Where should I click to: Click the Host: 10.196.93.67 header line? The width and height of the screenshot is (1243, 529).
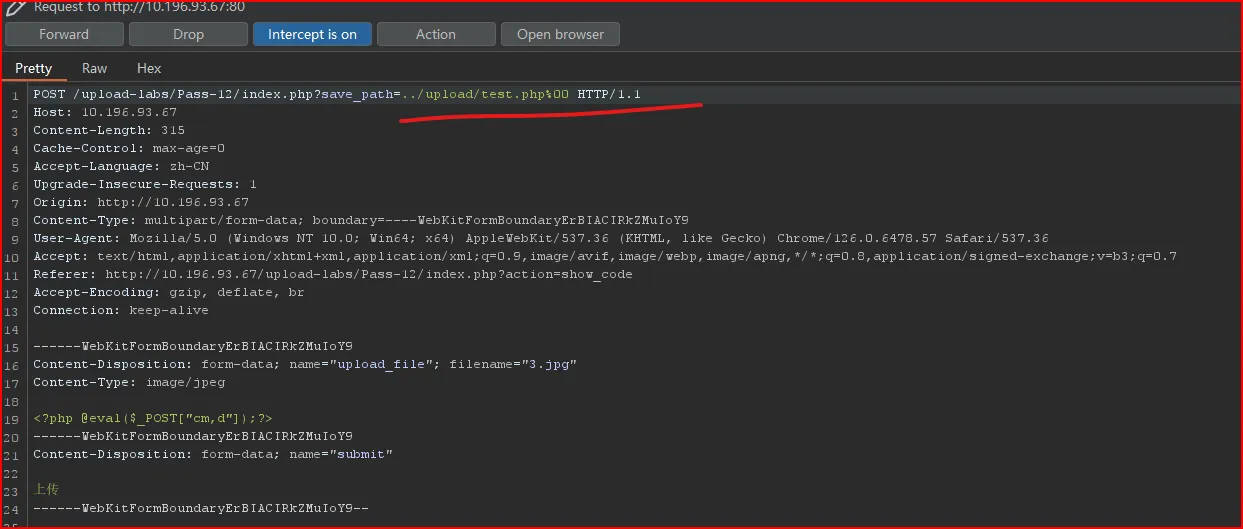[x=105, y=112]
